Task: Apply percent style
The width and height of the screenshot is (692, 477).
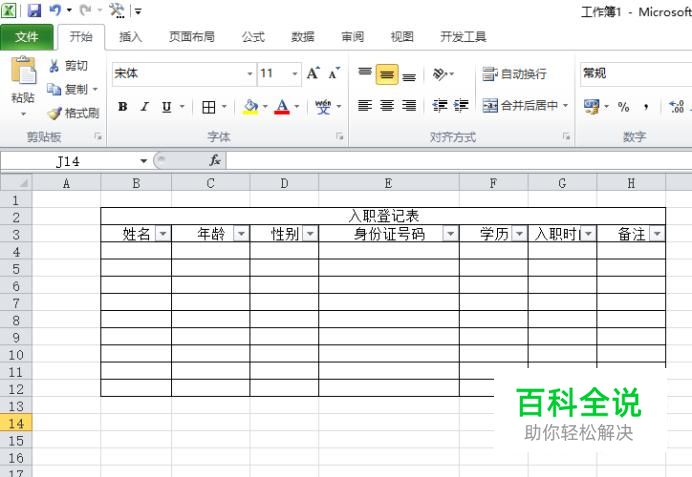Action: pyautogui.click(x=623, y=107)
